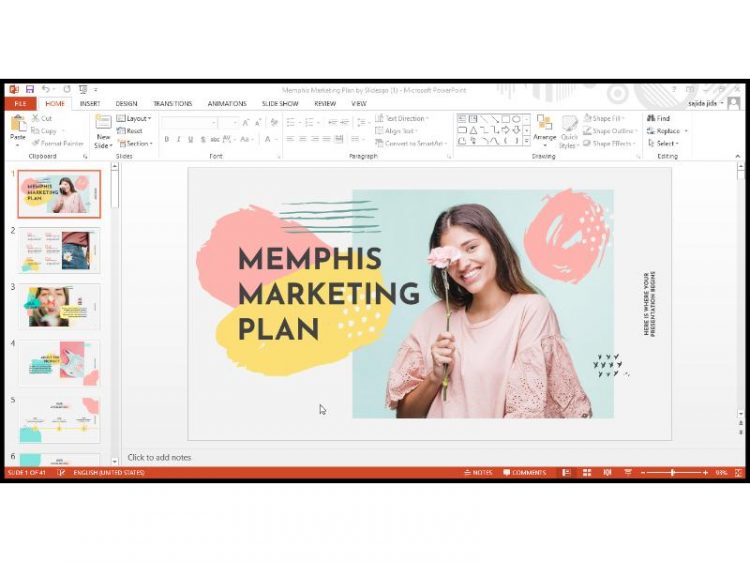Toggle Center alignment button
750x562 pixels.
coord(302,139)
